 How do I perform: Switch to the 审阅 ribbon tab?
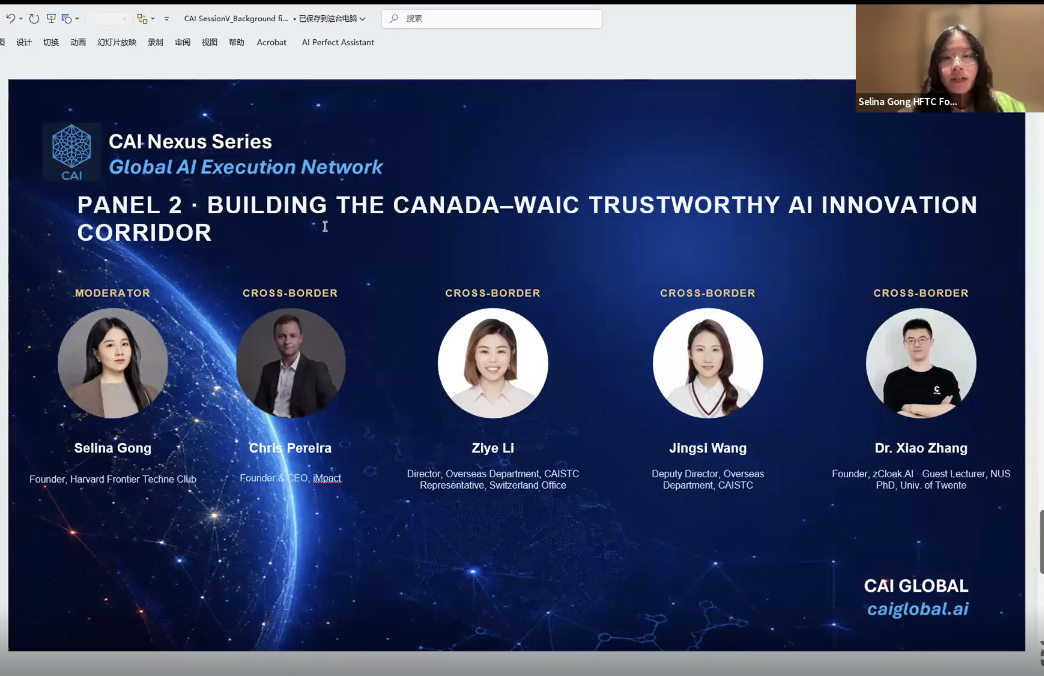pyautogui.click(x=182, y=42)
